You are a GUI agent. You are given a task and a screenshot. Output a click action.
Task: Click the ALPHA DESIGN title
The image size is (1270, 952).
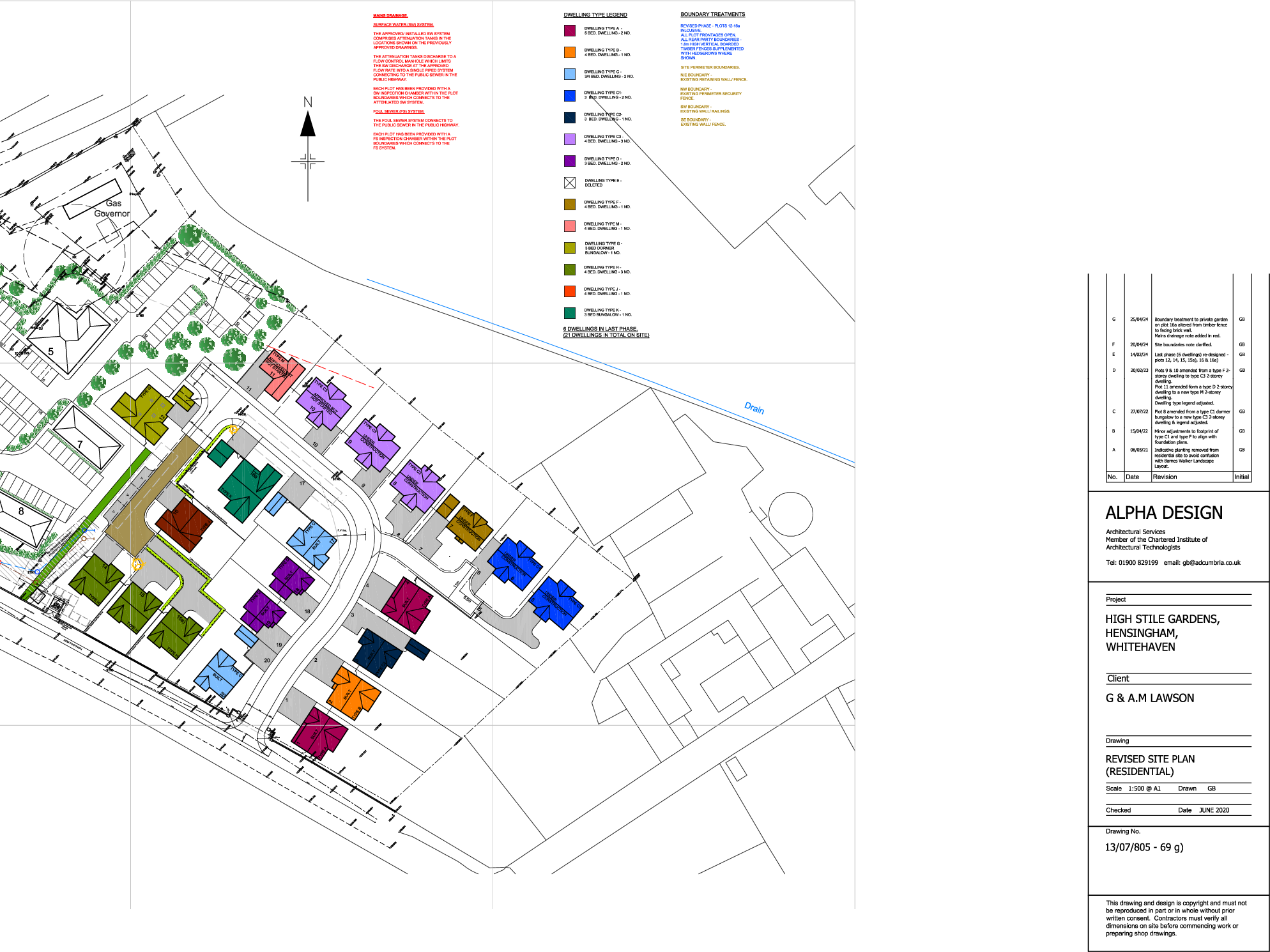click(1164, 513)
